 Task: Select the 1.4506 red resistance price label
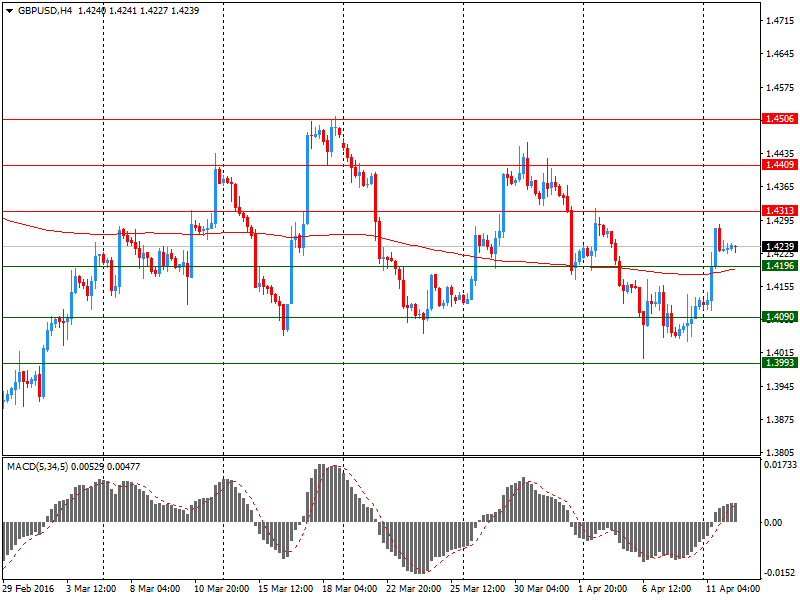point(779,119)
